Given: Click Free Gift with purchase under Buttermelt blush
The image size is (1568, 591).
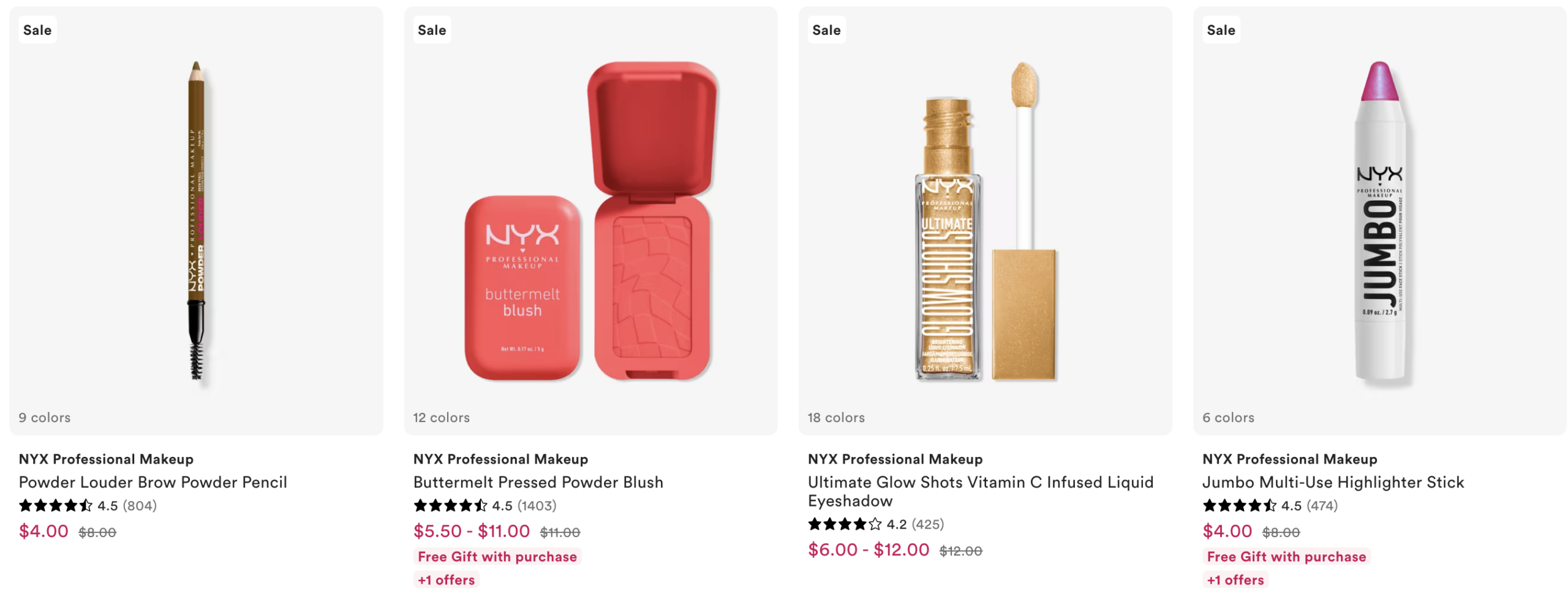Looking at the screenshot, I should tap(497, 556).
